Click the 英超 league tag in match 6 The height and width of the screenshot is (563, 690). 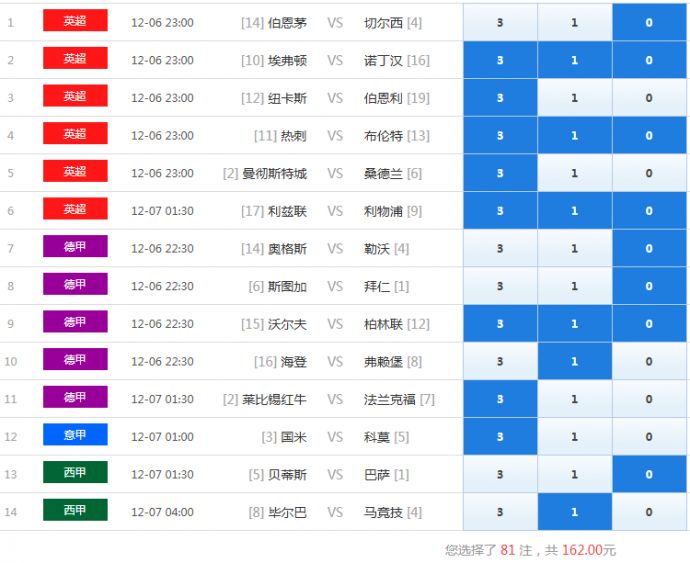point(75,209)
